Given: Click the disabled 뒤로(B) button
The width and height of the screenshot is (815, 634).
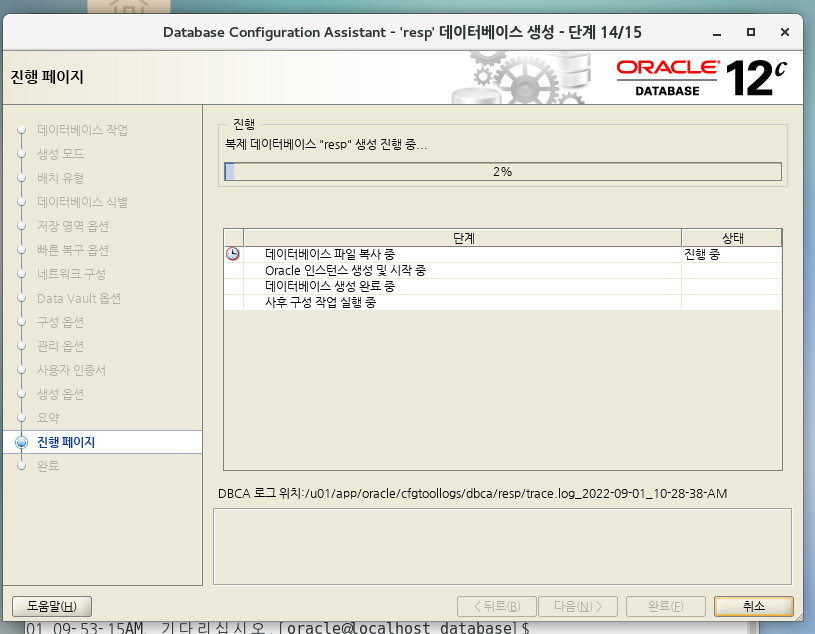Looking at the screenshot, I should (x=496, y=606).
